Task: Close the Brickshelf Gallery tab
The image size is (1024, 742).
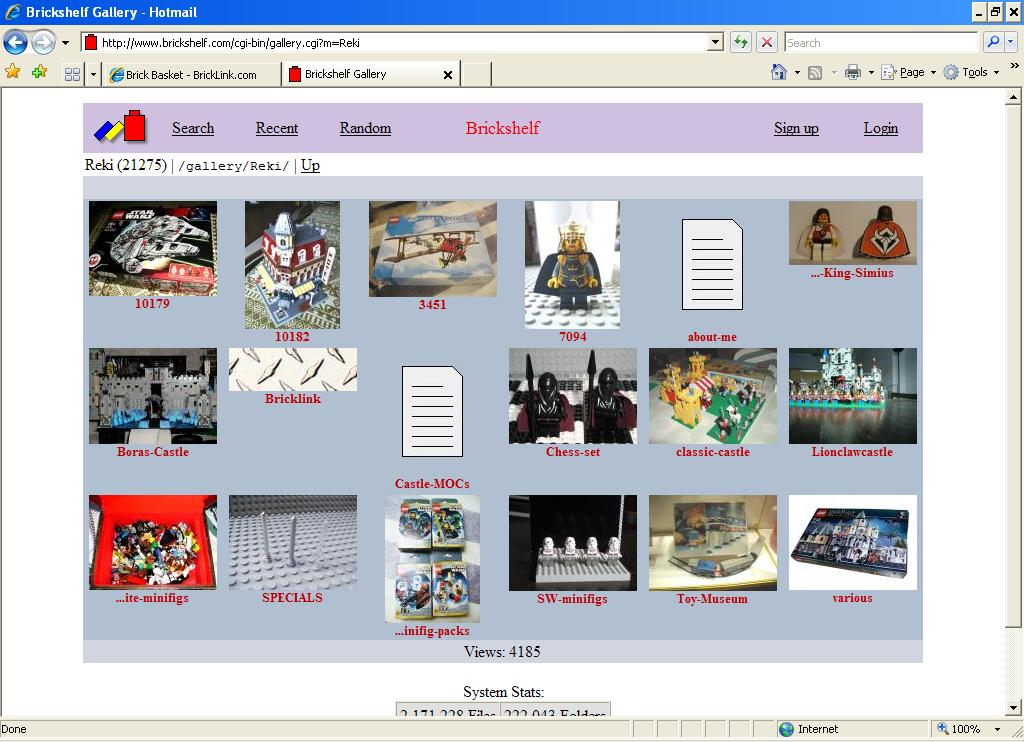Action: coord(448,74)
